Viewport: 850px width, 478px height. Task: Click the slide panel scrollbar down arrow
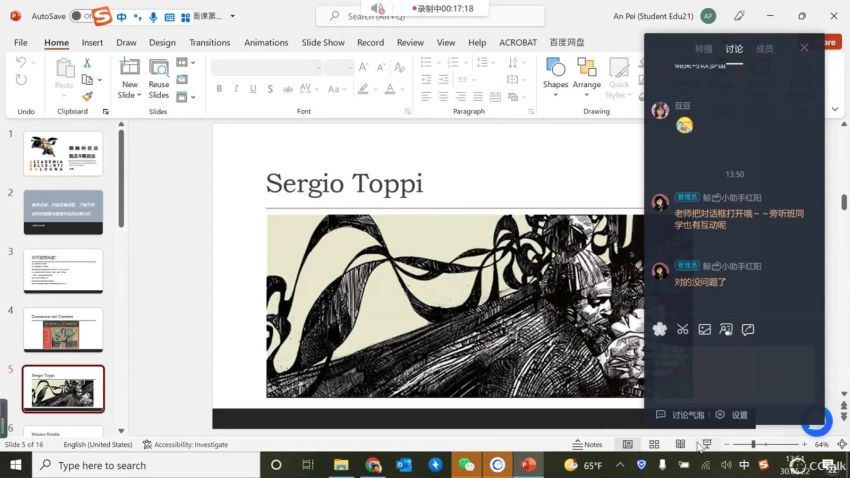click(121, 431)
